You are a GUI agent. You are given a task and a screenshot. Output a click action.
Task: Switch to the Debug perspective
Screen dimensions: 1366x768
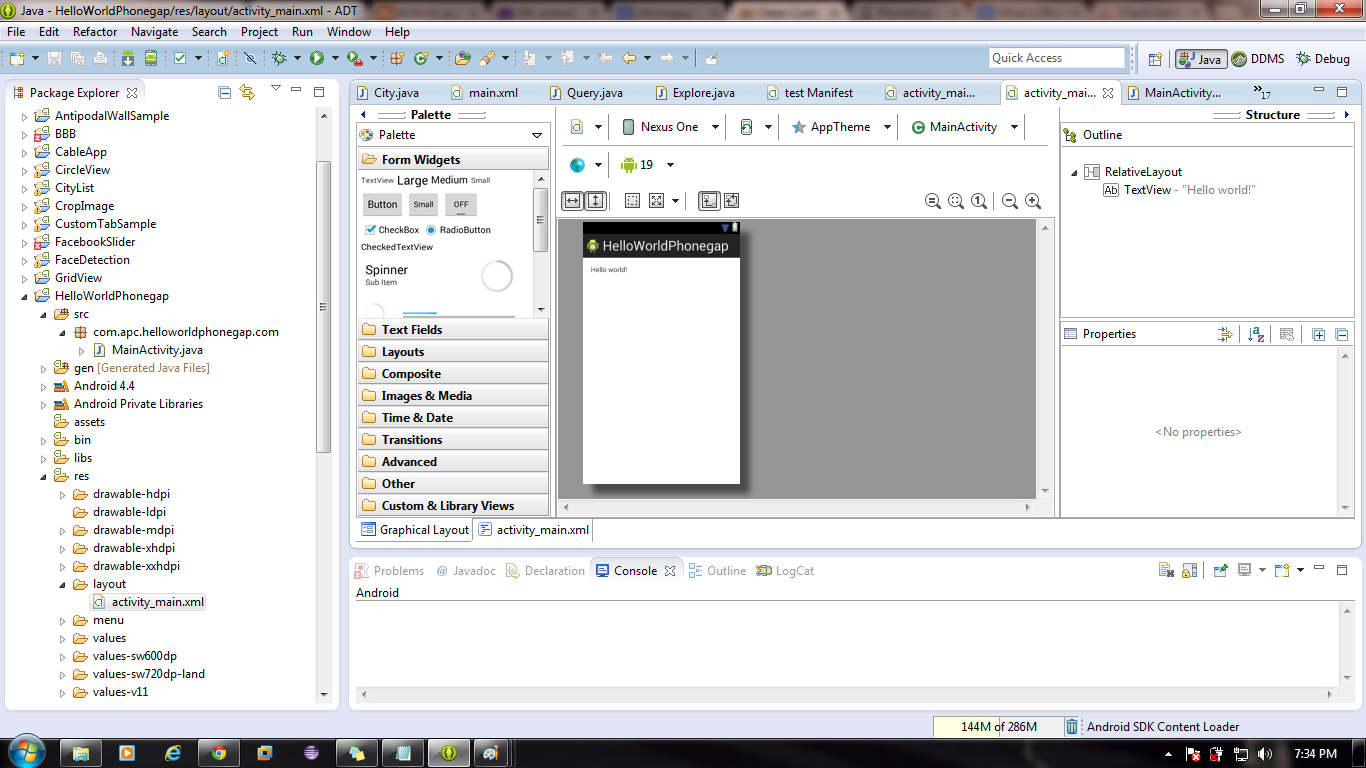coord(1322,59)
